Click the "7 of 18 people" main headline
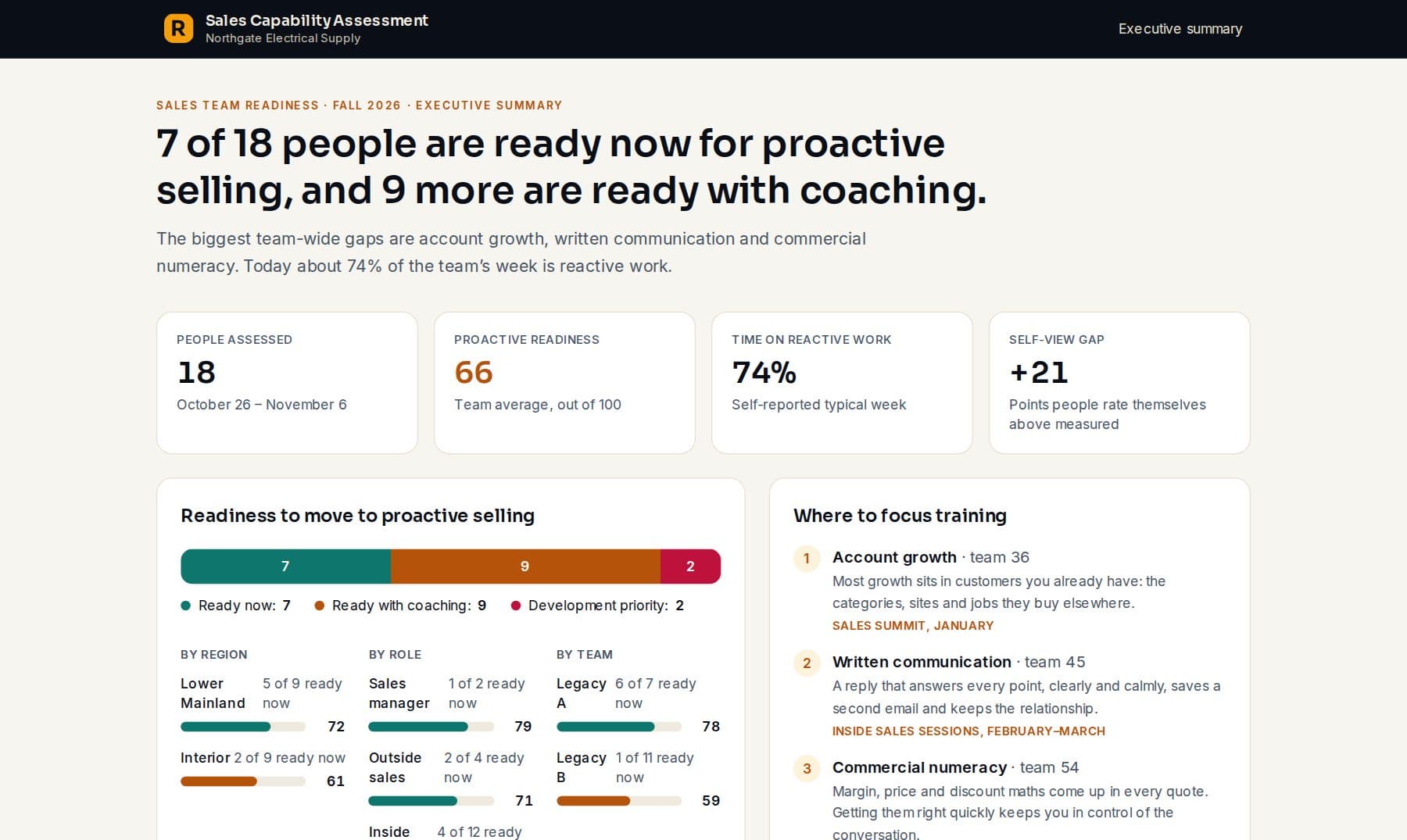 point(571,166)
